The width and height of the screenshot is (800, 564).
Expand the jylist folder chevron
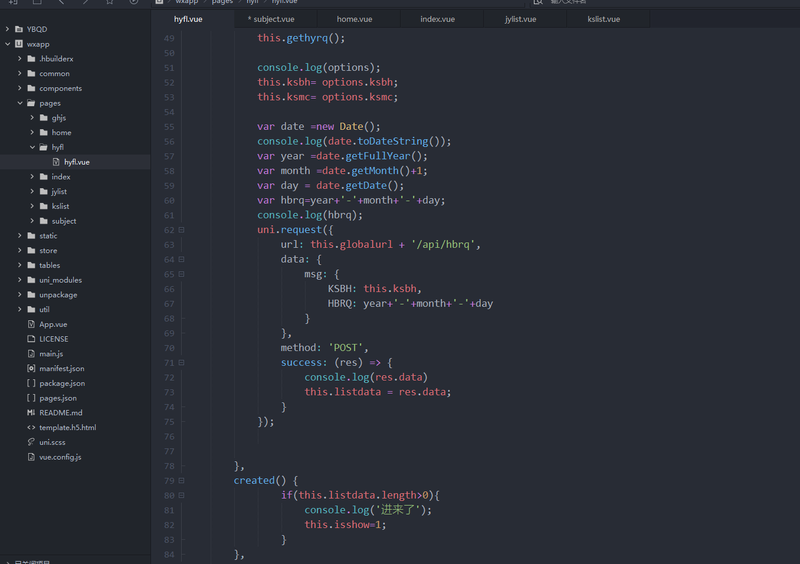click(32, 191)
